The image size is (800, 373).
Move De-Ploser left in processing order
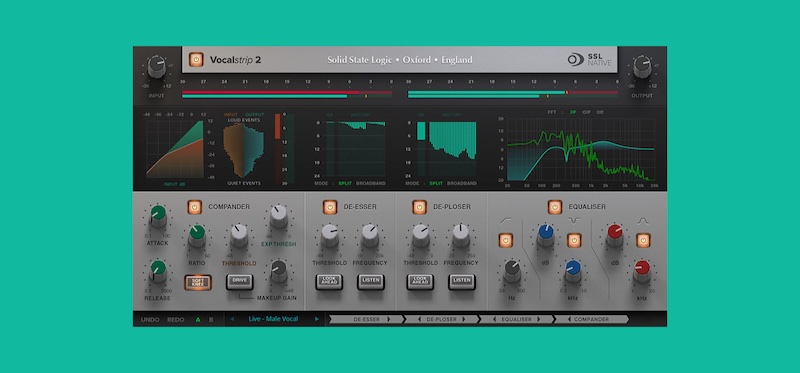419,319
